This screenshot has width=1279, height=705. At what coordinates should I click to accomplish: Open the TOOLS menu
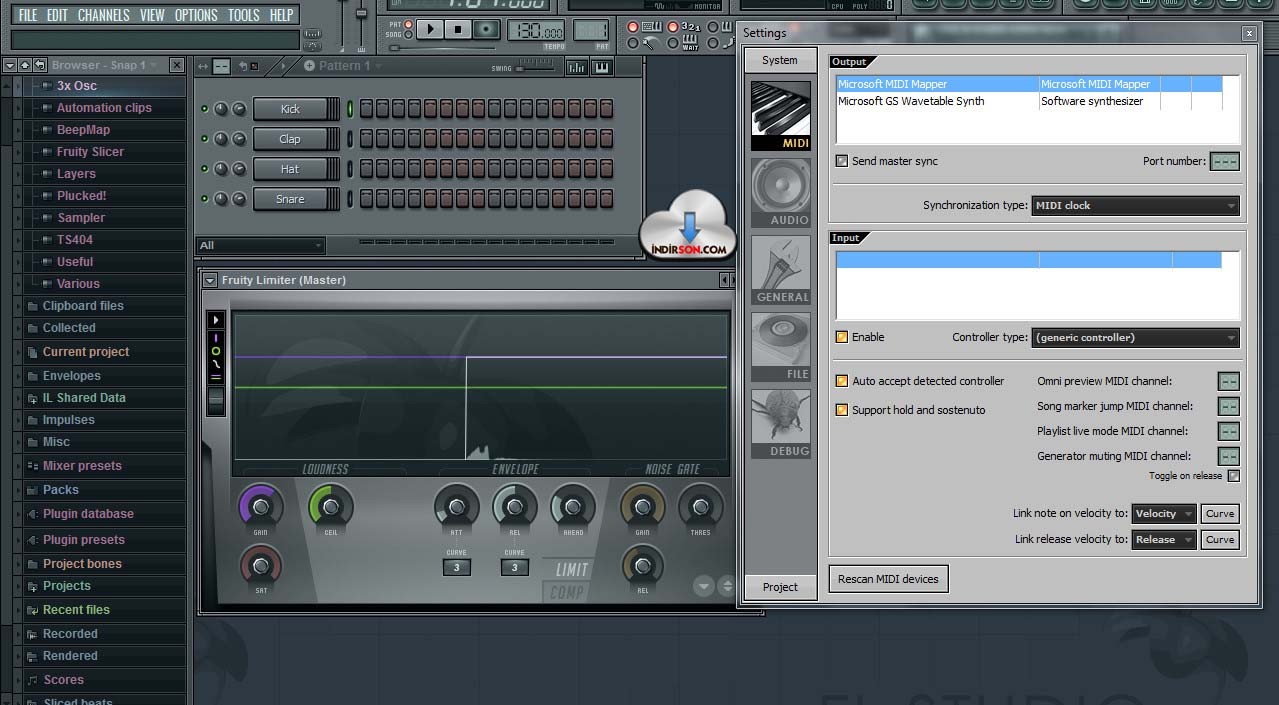(244, 15)
